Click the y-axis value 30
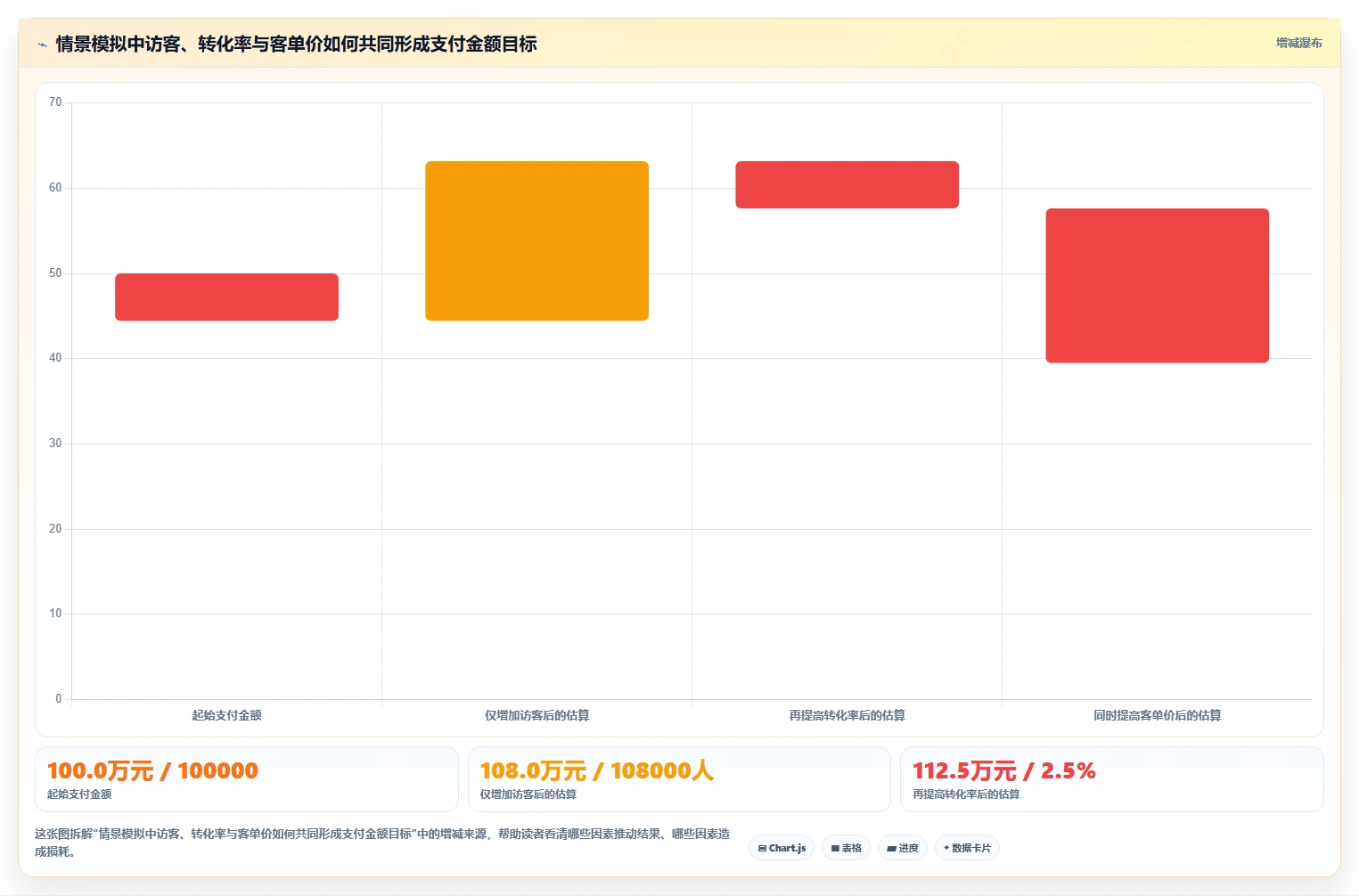1359x896 pixels. pos(55,444)
